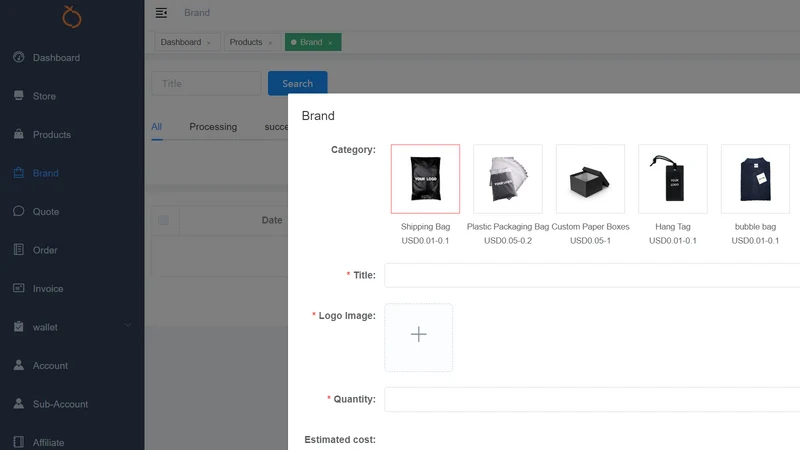The width and height of the screenshot is (800, 450).
Task: Click the Products bag icon in sidebar
Action: pyautogui.click(x=19, y=134)
